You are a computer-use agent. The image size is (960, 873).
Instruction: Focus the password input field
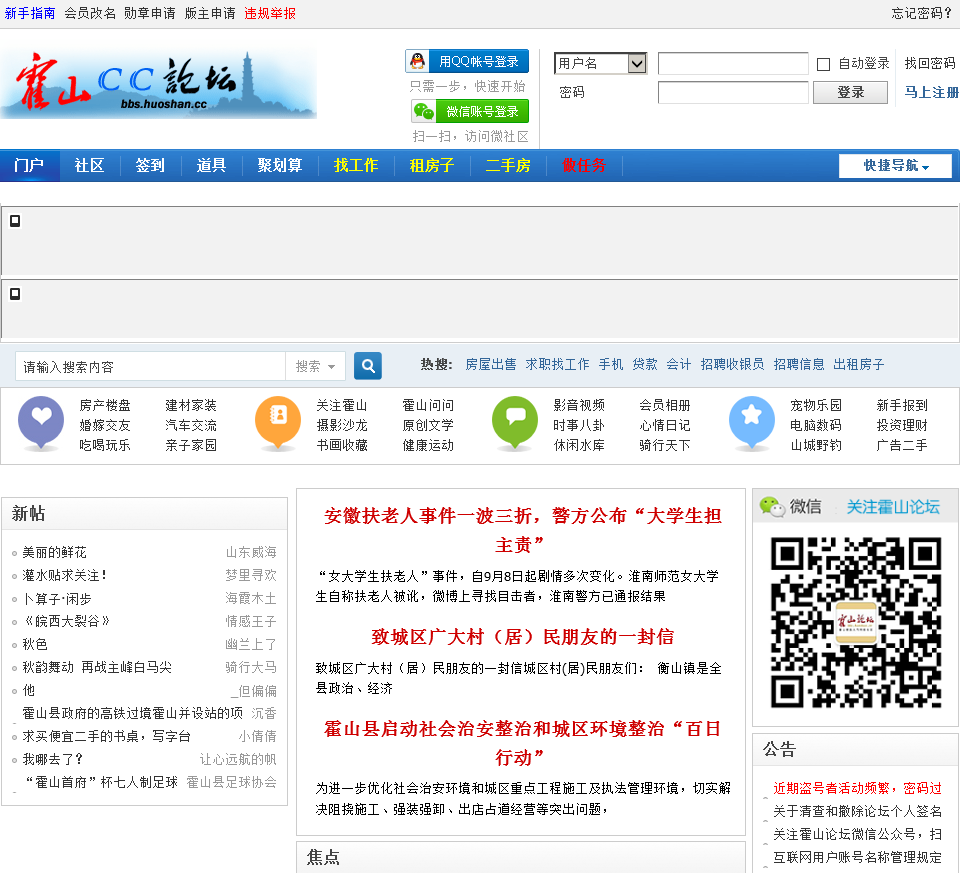click(733, 92)
